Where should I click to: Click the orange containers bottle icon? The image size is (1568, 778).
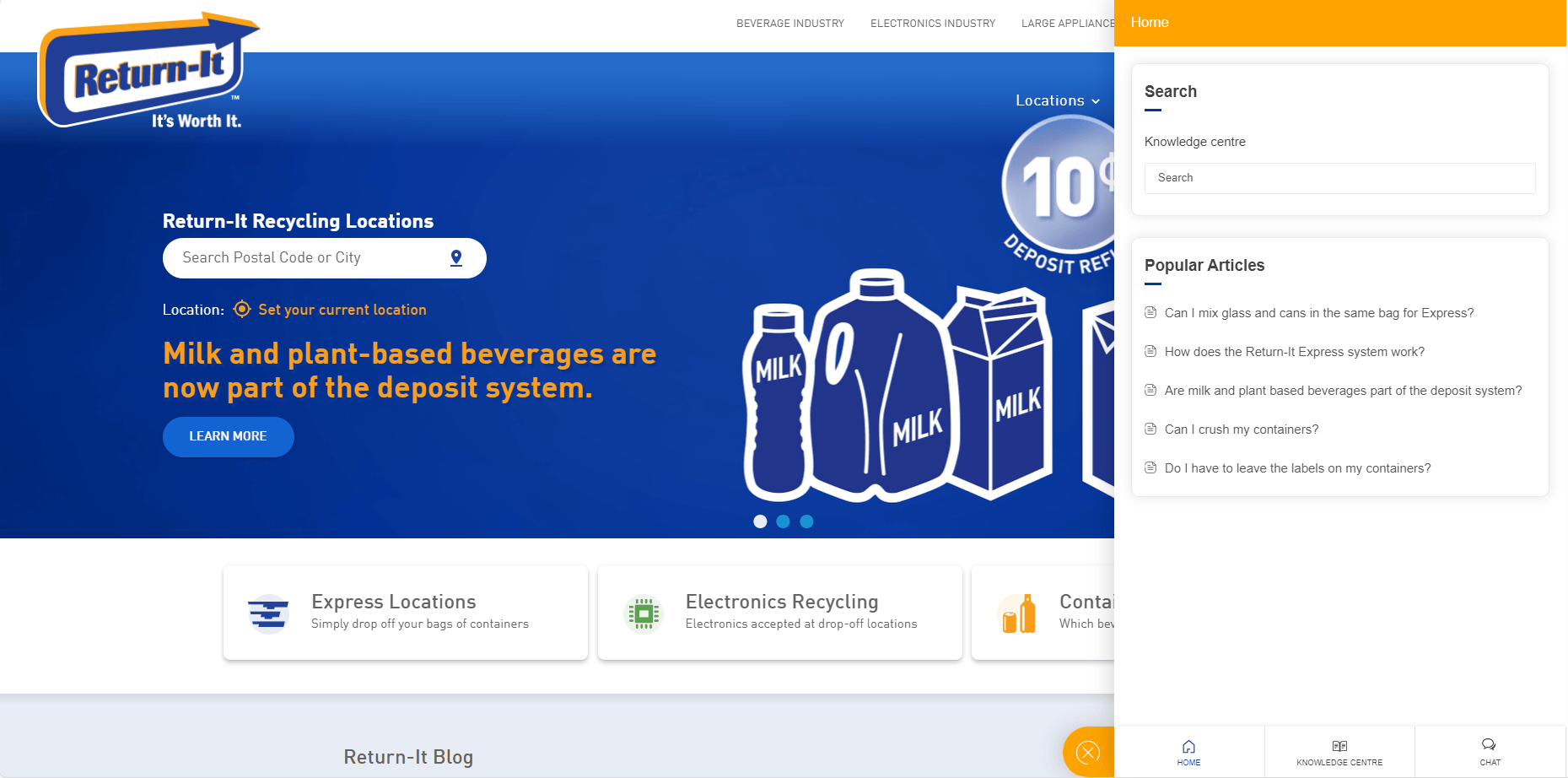pyautogui.click(x=1018, y=613)
